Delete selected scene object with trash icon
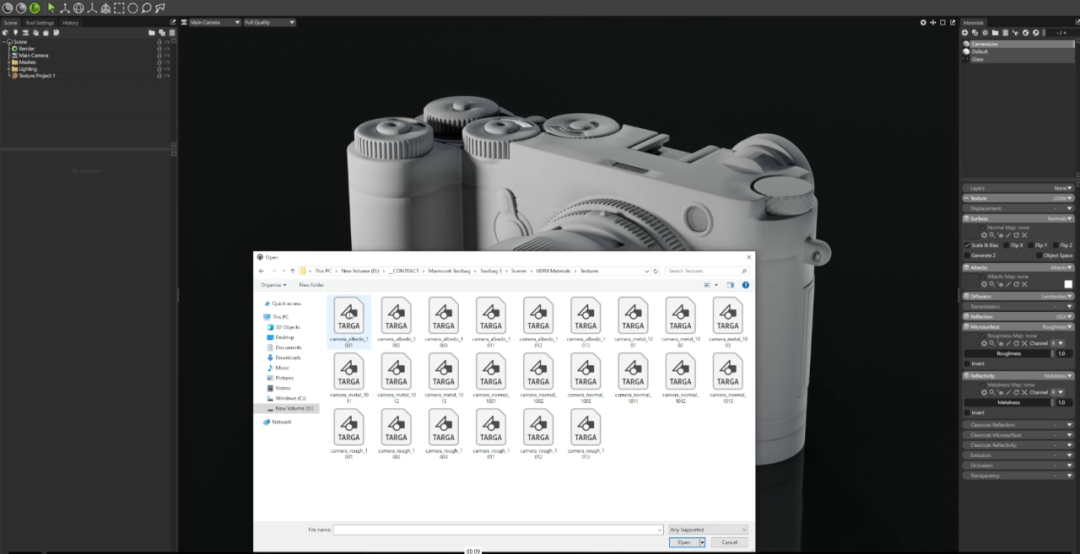1080x554 pixels. coord(172,32)
